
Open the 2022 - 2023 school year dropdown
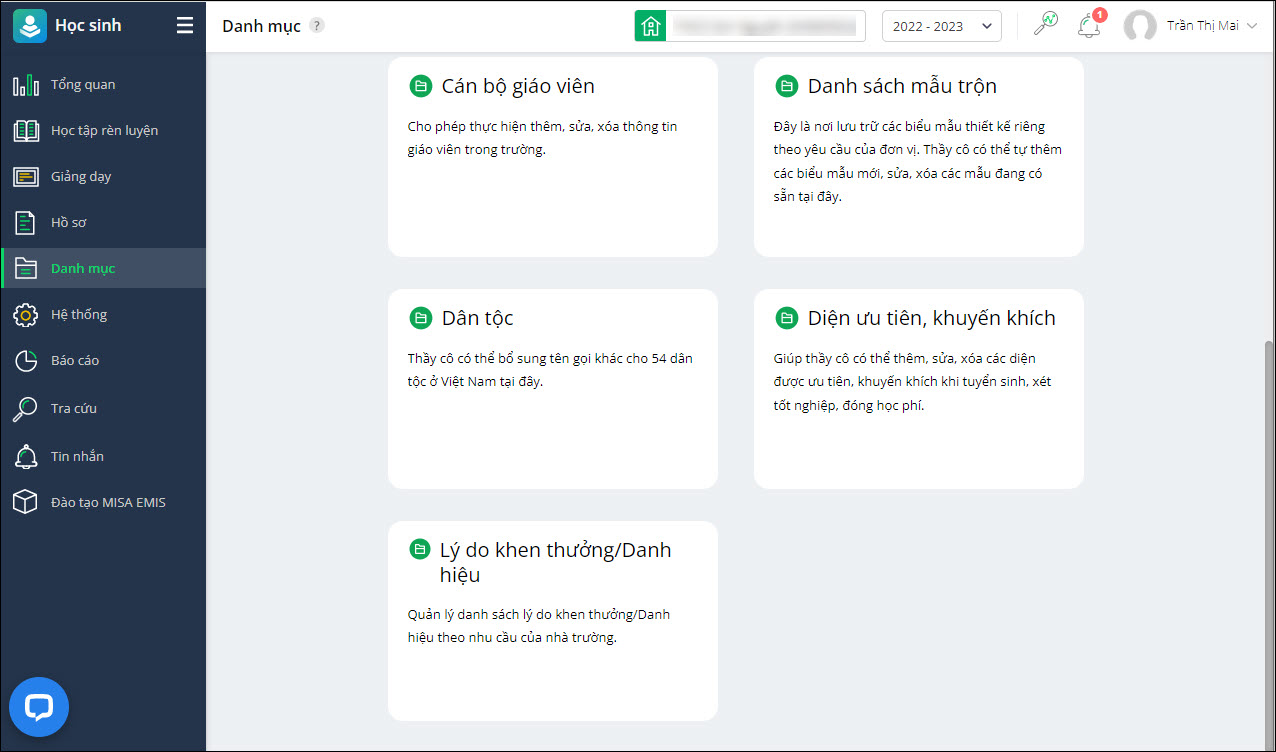coord(941,26)
